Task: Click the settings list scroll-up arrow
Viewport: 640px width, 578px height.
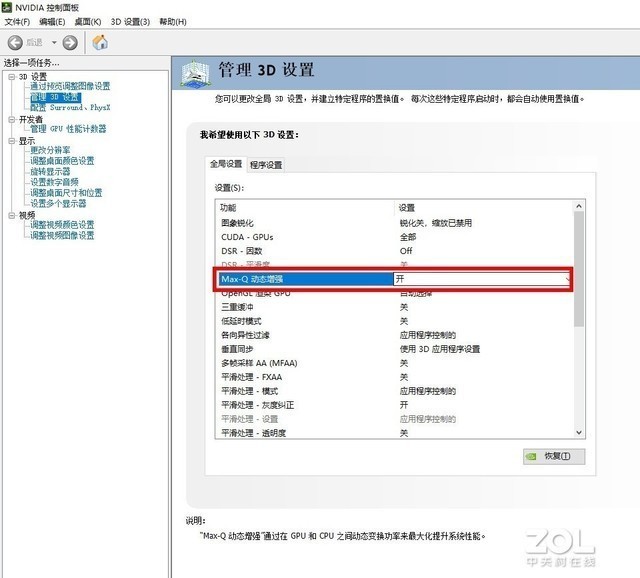Action: (x=579, y=206)
